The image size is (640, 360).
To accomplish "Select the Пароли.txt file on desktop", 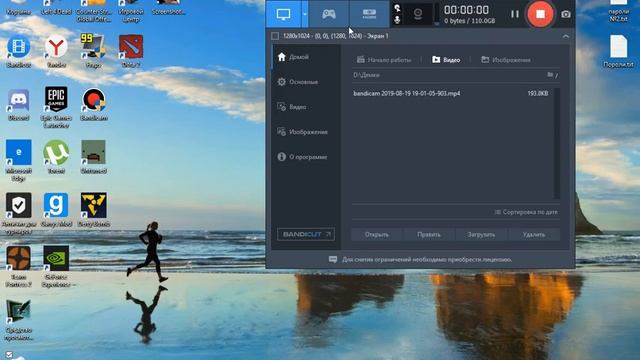I will tap(618, 51).
